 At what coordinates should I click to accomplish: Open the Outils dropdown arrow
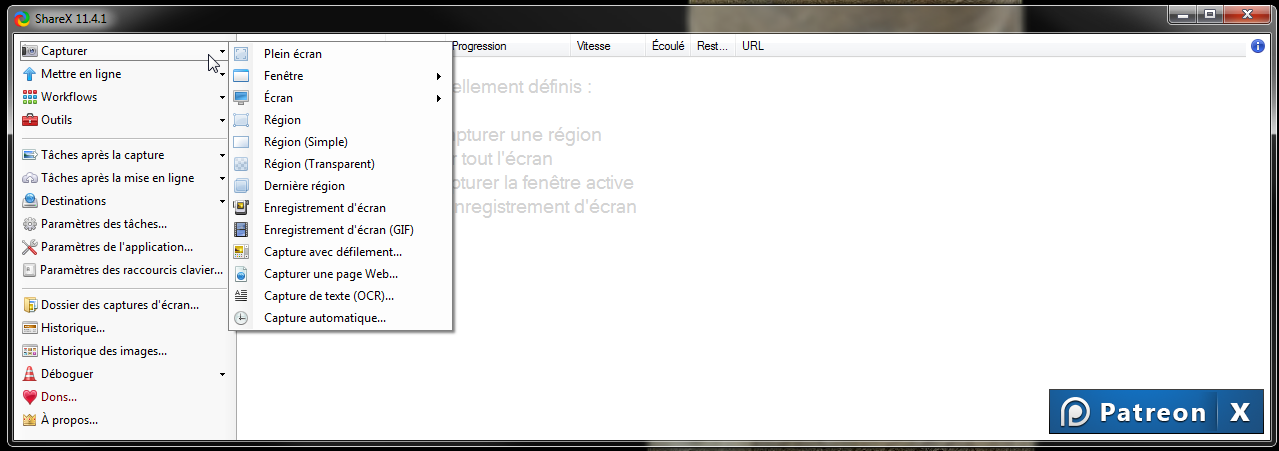click(x=222, y=120)
